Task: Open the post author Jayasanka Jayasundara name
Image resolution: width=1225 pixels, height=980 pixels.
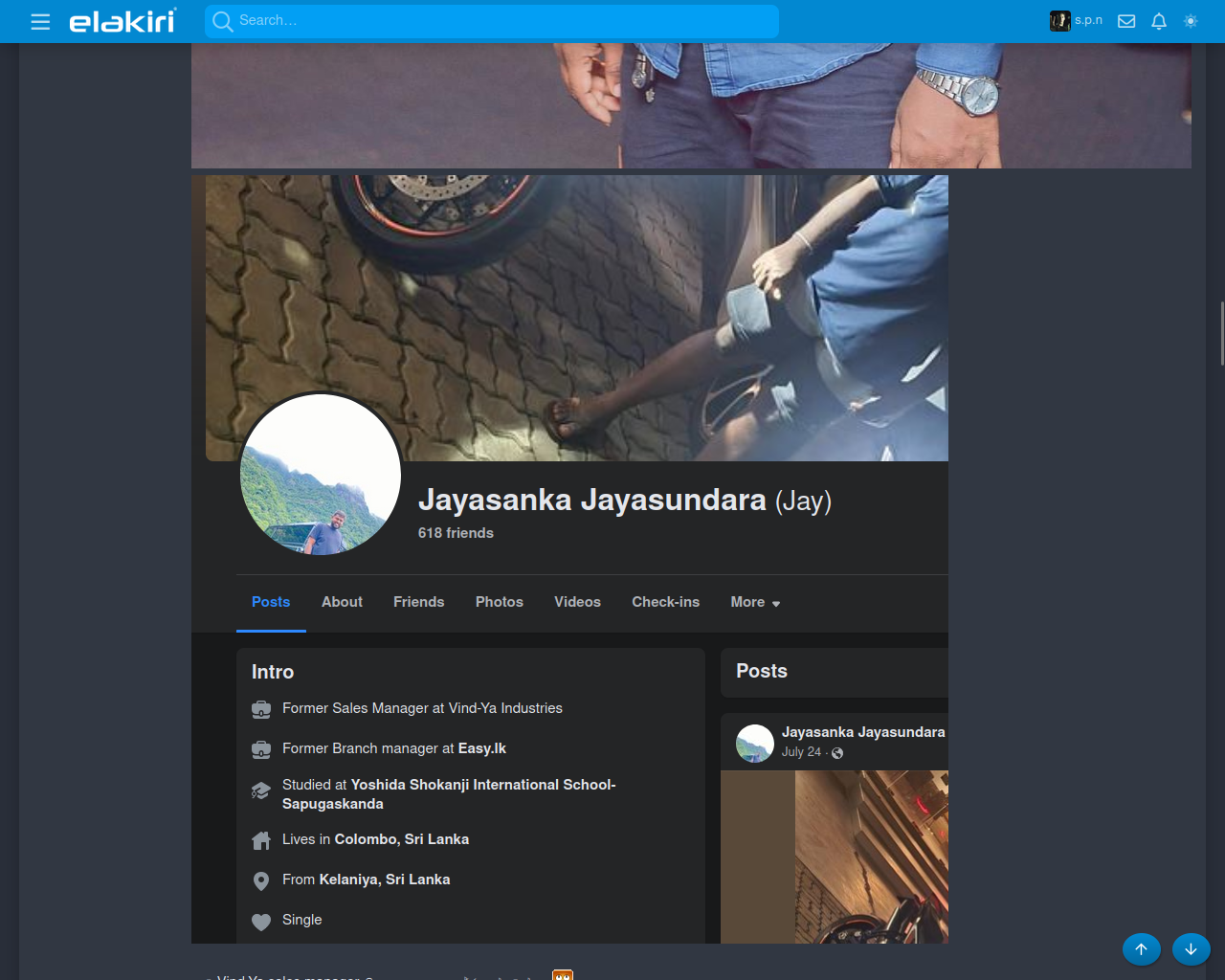Action: pos(863,732)
